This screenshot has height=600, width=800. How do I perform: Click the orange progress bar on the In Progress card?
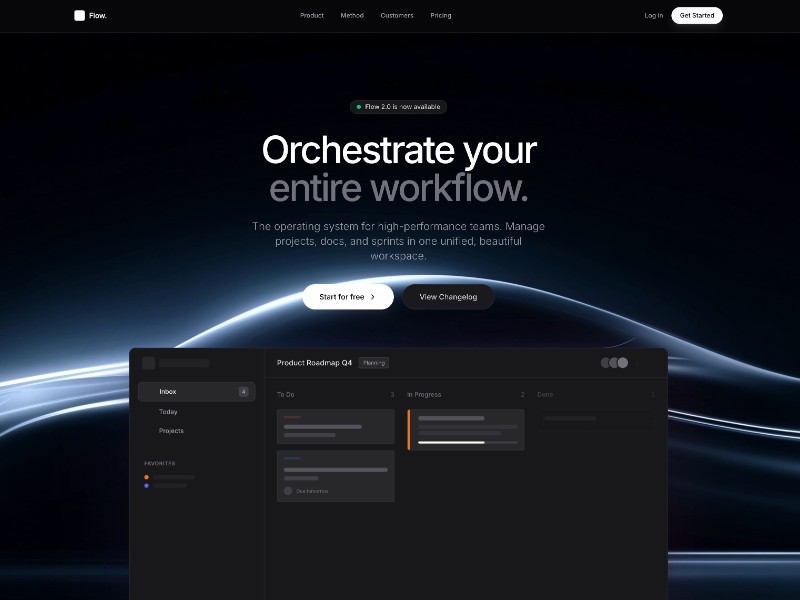point(411,428)
